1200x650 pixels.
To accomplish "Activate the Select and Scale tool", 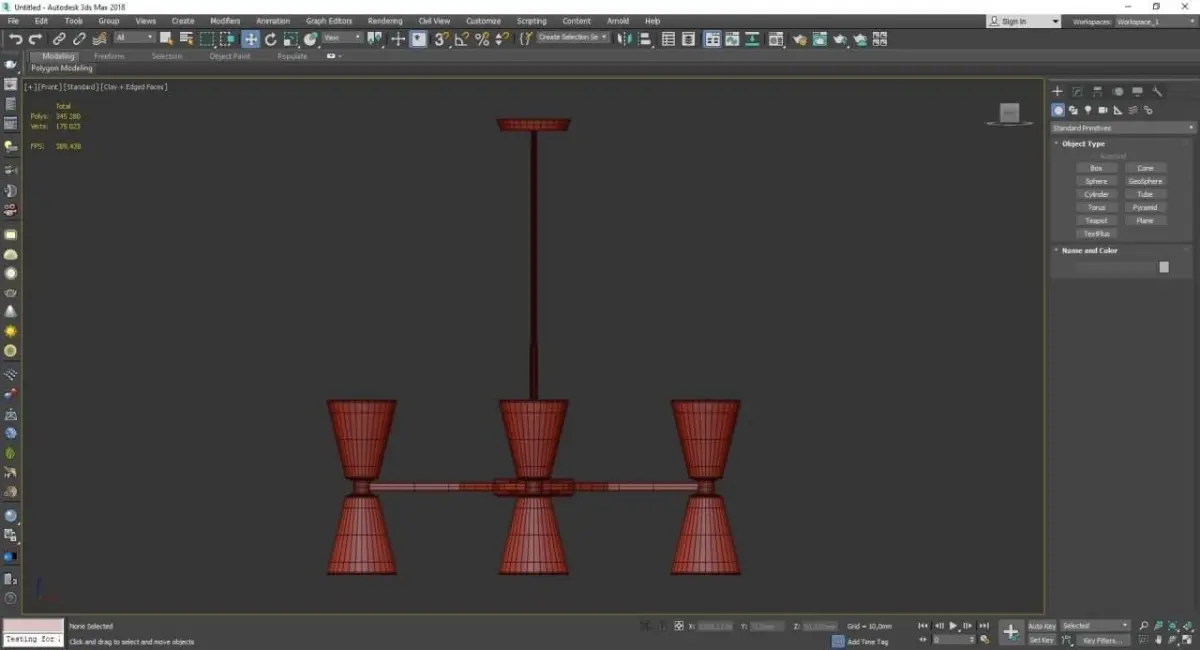I will tap(290, 39).
